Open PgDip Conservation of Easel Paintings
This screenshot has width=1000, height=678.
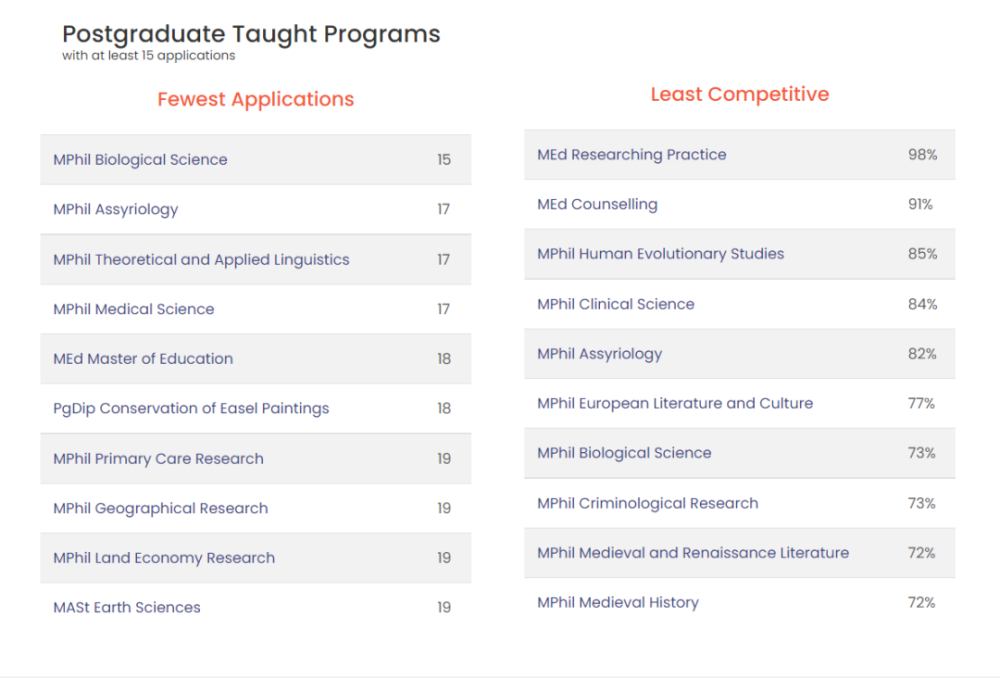tap(256, 408)
